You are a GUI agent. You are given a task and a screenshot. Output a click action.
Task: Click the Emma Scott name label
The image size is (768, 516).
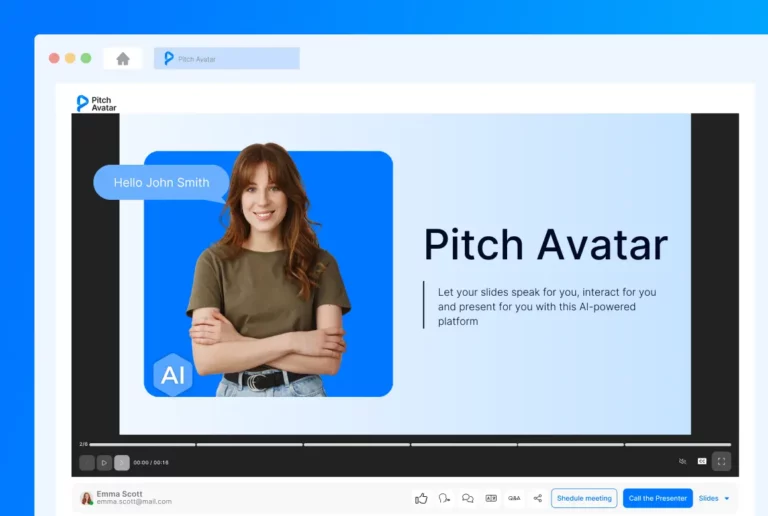(120, 493)
